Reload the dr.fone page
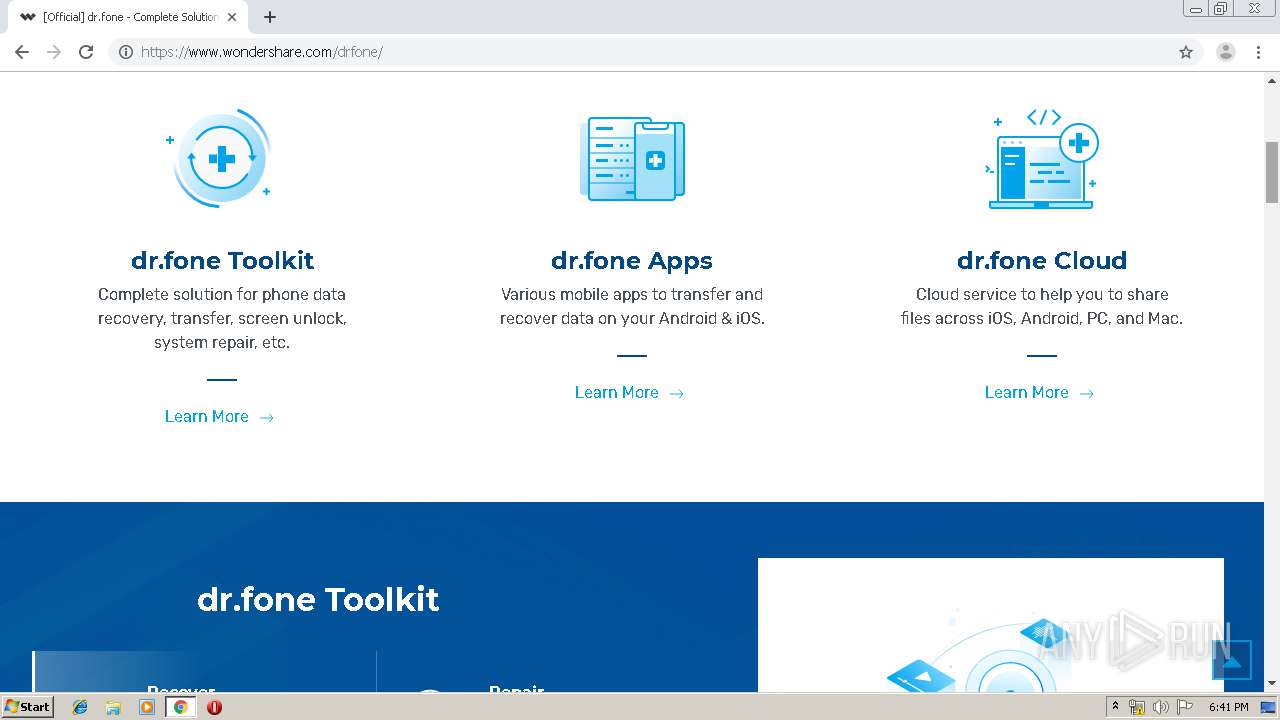This screenshot has height=720, width=1280. 86,52
